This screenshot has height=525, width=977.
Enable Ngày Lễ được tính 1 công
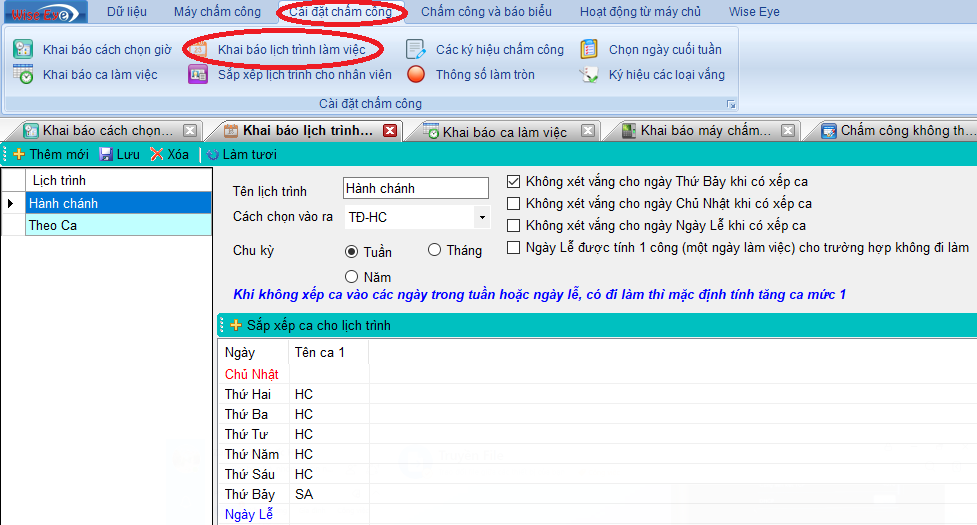[x=513, y=248]
